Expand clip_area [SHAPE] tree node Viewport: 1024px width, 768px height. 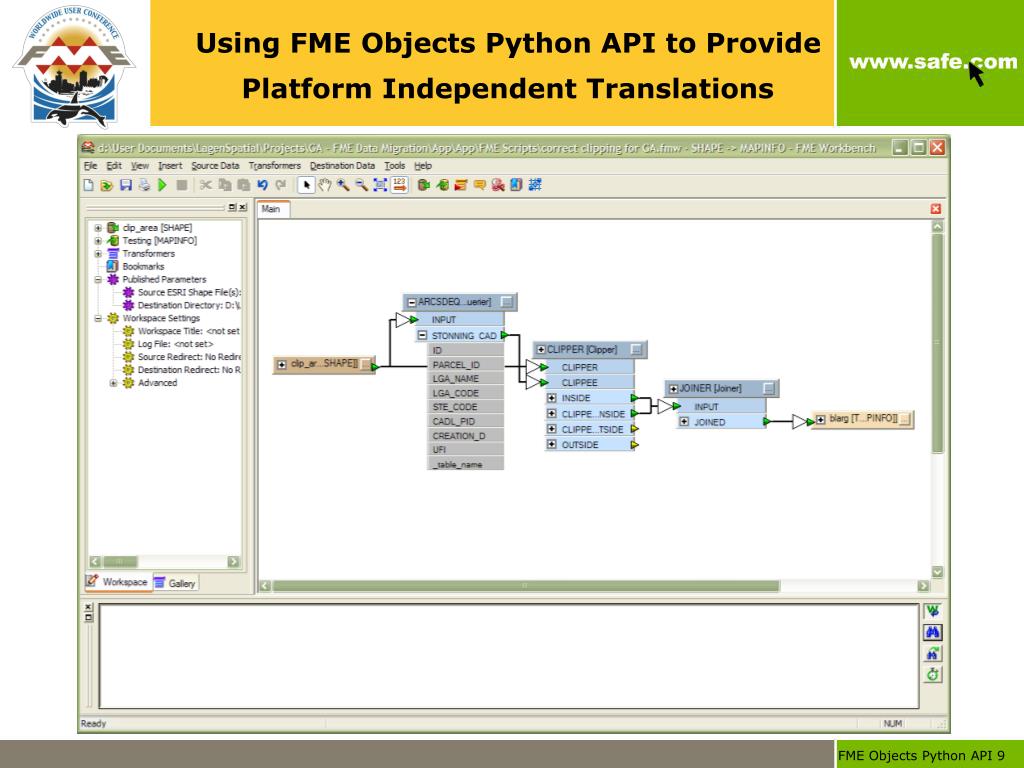pyautogui.click(x=98, y=228)
